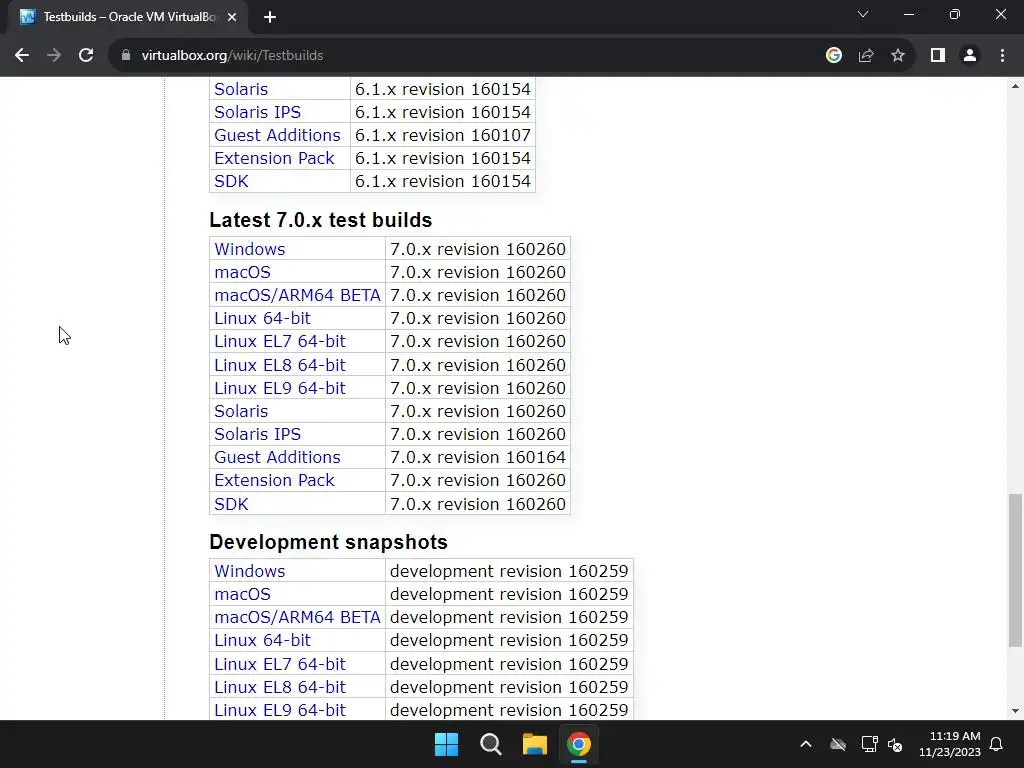
Task: Open the 6.1.x Extension Pack link
Action: click(274, 158)
